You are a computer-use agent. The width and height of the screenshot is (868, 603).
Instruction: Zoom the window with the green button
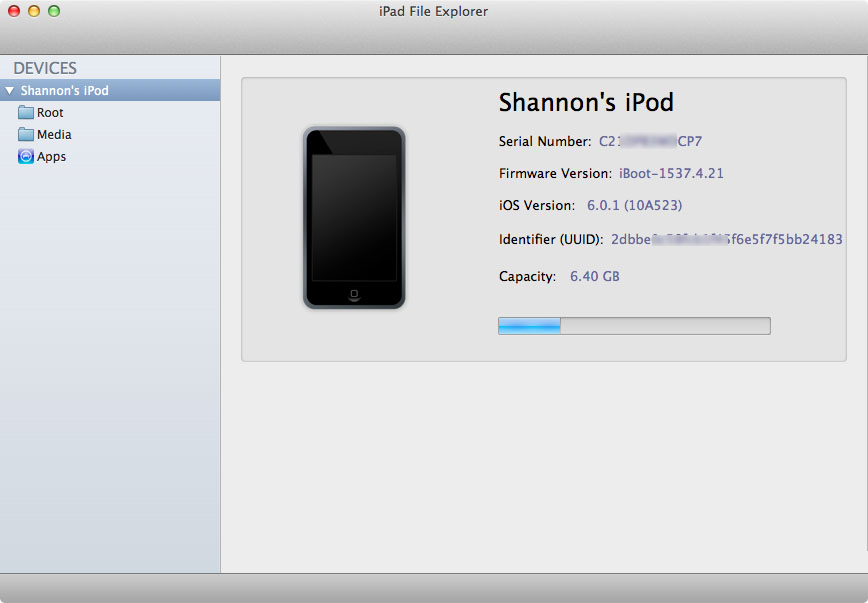point(54,11)
